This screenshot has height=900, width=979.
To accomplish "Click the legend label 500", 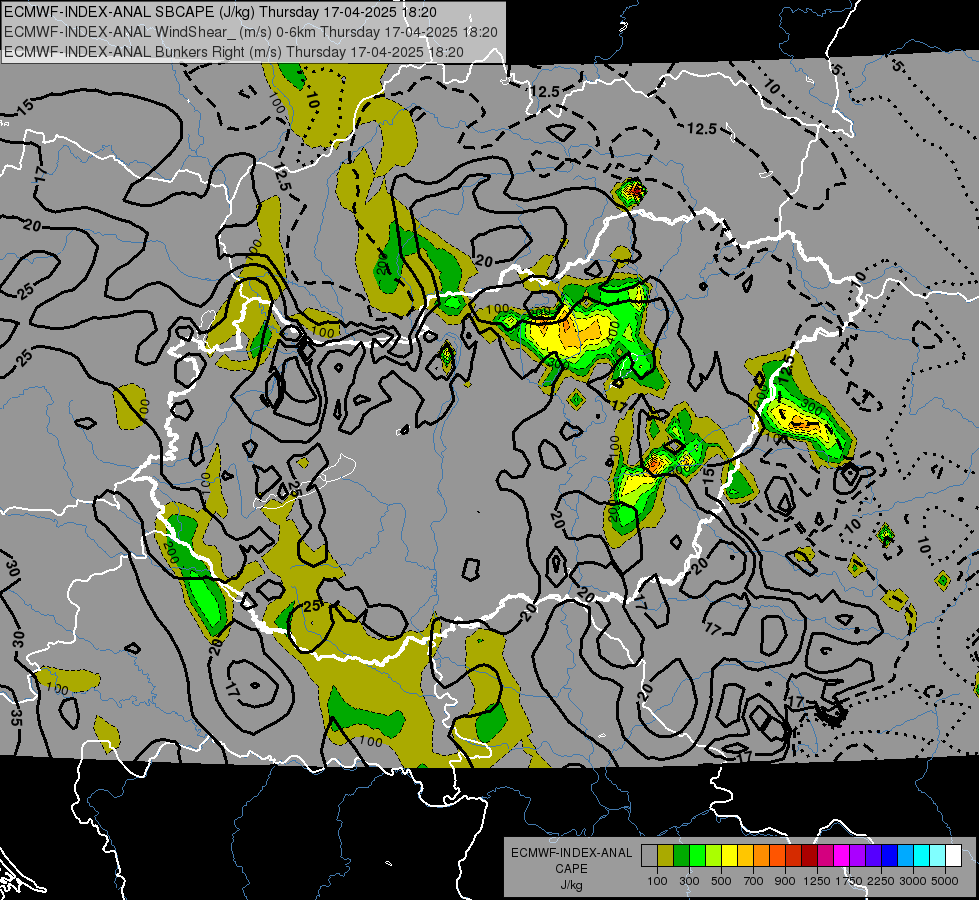I will pos(721,881).
